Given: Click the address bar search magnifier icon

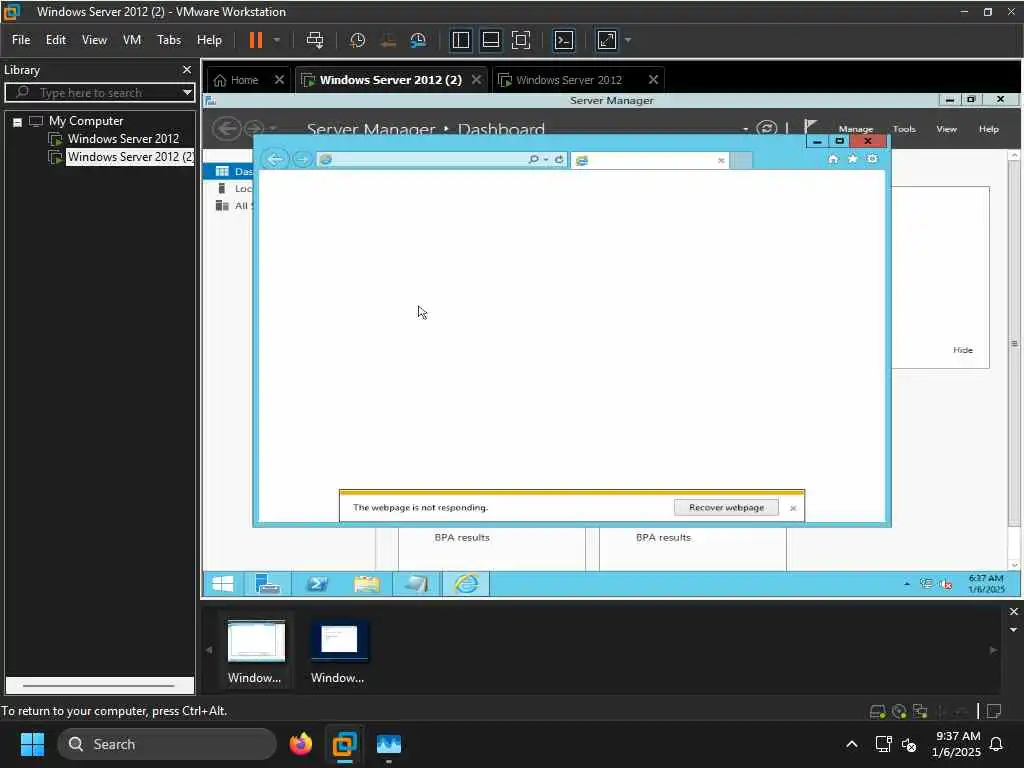Looking at the screenshot, I should 534,159.
